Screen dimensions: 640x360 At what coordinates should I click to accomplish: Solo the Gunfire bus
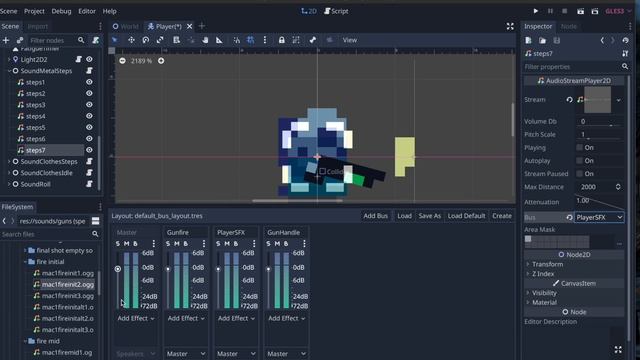point(168,244)
